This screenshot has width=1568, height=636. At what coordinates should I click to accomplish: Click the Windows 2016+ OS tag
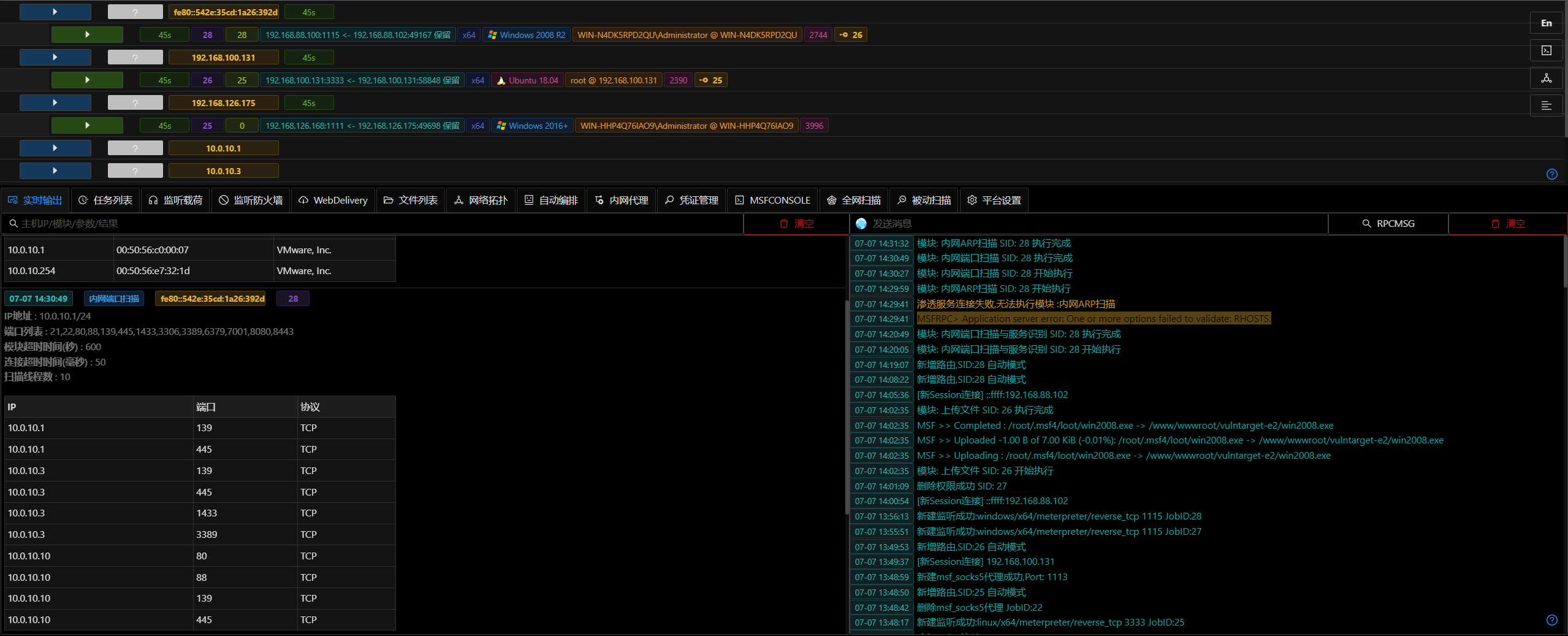(532, 126)
